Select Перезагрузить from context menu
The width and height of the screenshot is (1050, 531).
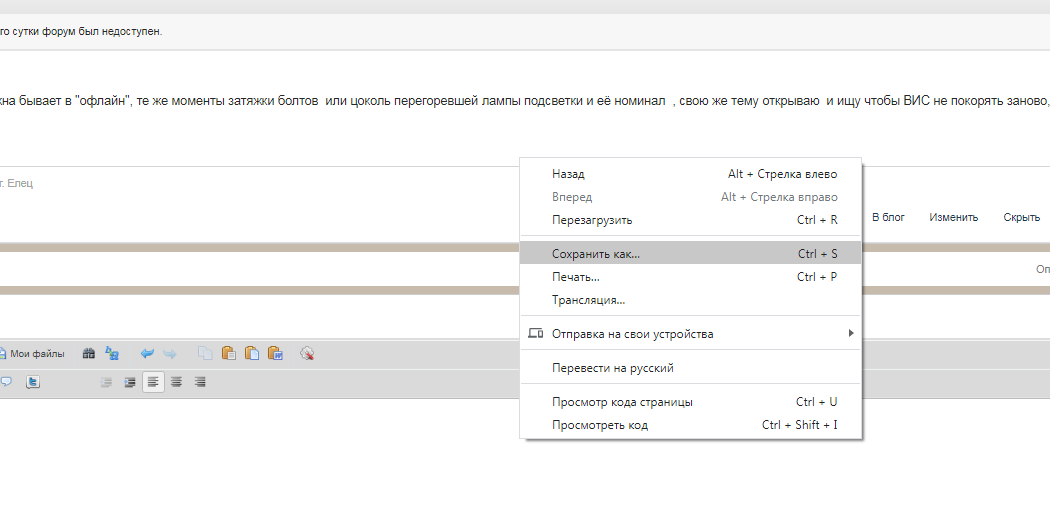(690, 220)
